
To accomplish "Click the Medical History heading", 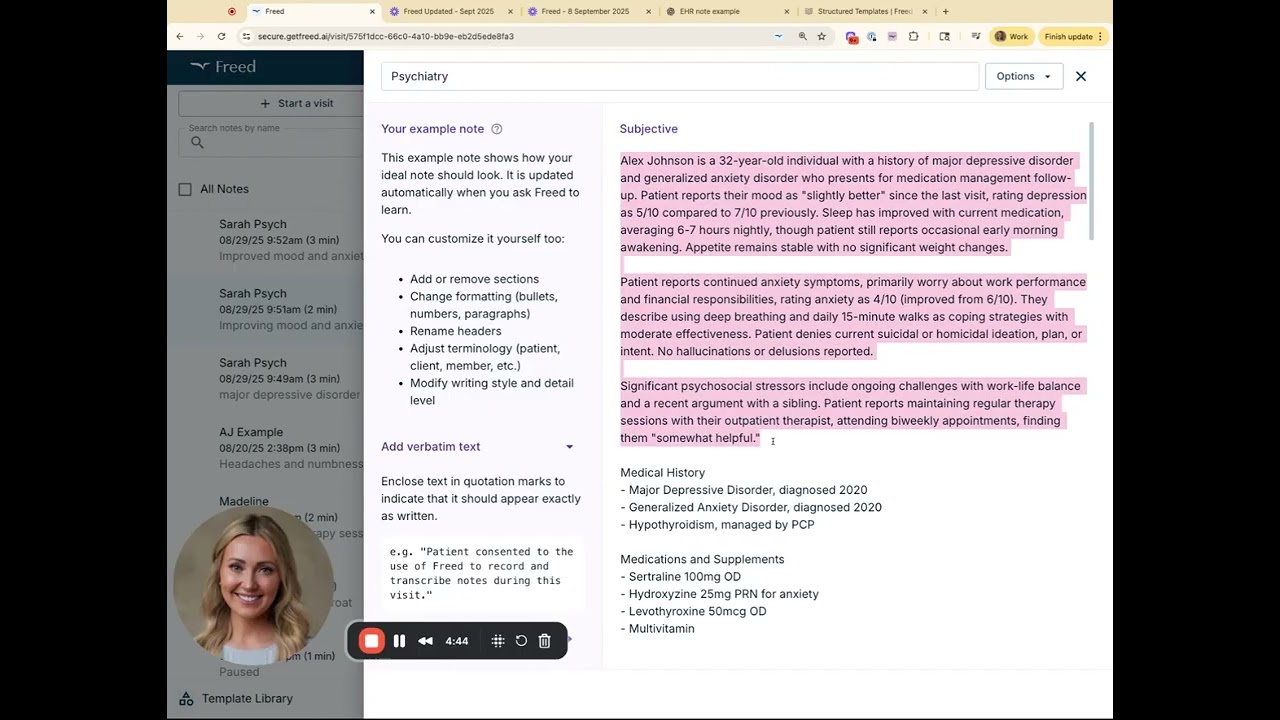I will [662, 473].
